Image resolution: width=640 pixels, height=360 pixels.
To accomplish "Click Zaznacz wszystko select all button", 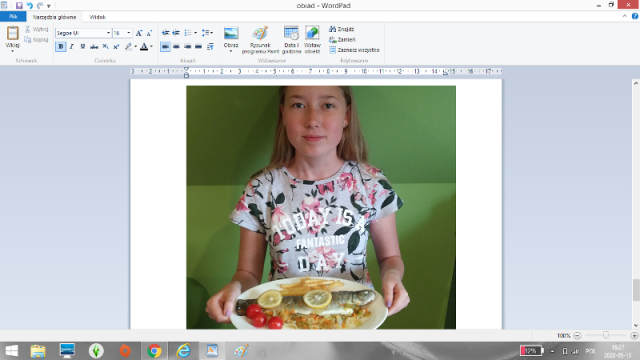I will (x=354, y=50).
